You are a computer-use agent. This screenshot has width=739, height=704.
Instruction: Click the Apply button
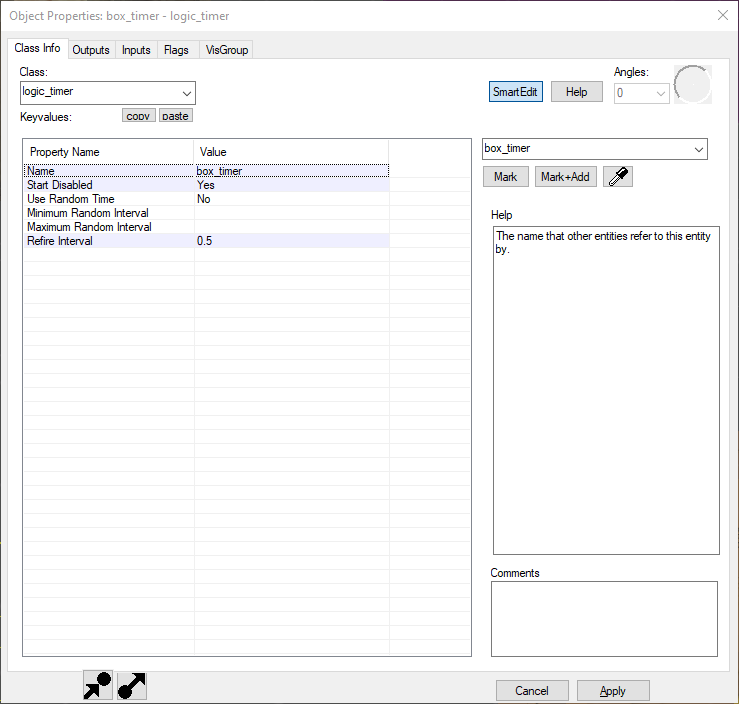pyautogui.click(x=613, y=691)
